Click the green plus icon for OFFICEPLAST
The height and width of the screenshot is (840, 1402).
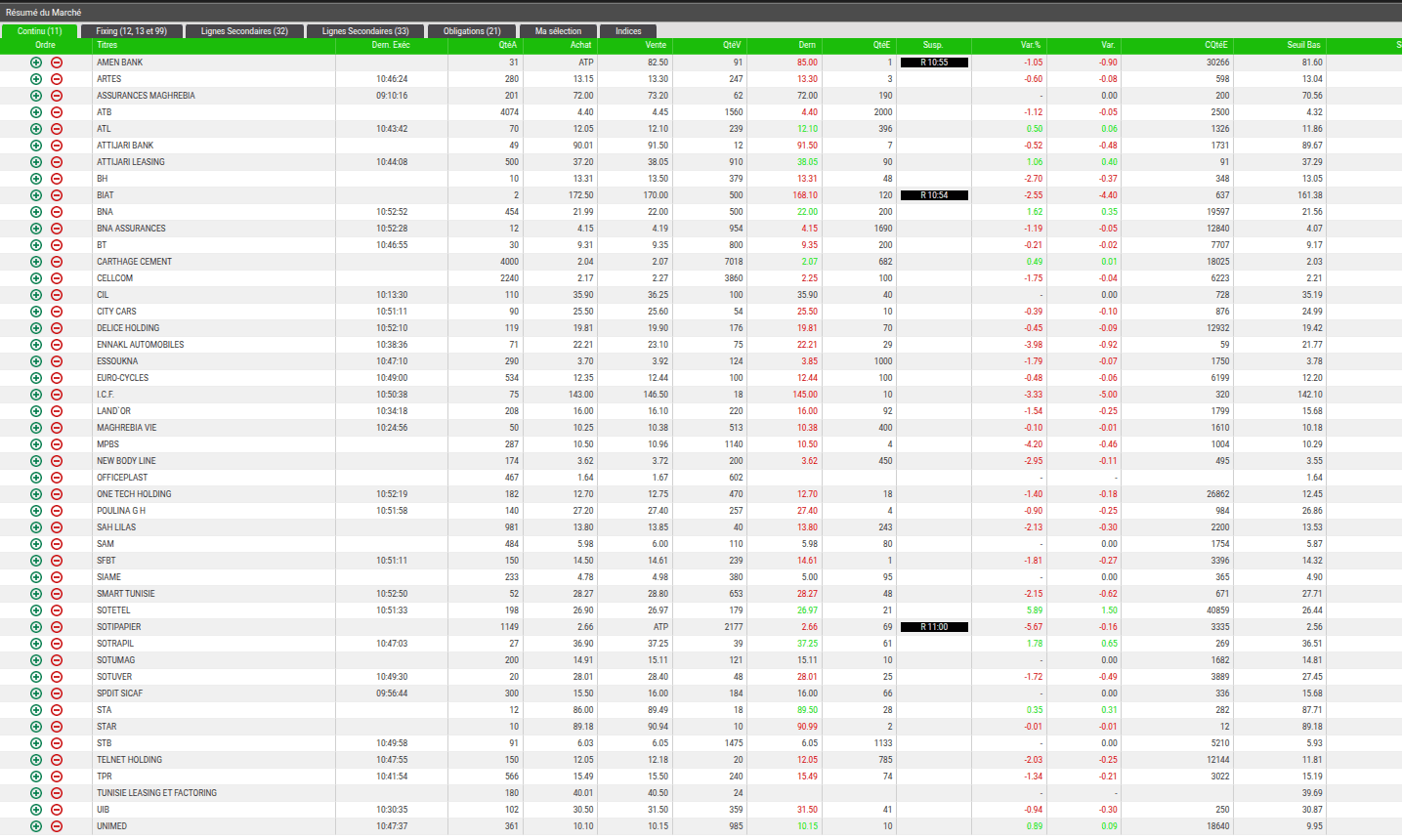(36, 478)
